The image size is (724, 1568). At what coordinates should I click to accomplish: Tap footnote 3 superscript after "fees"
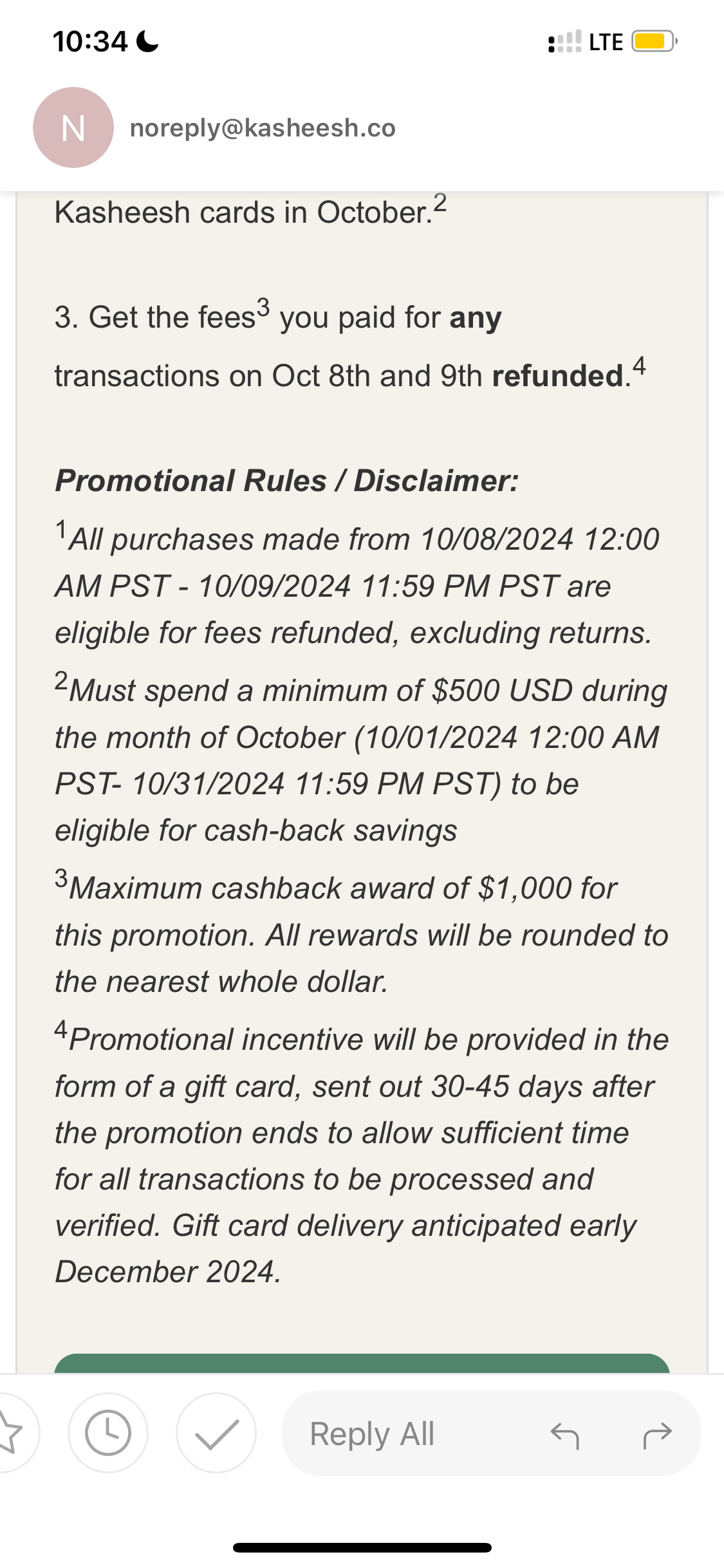pyautogui.click(x=263, y=307)
